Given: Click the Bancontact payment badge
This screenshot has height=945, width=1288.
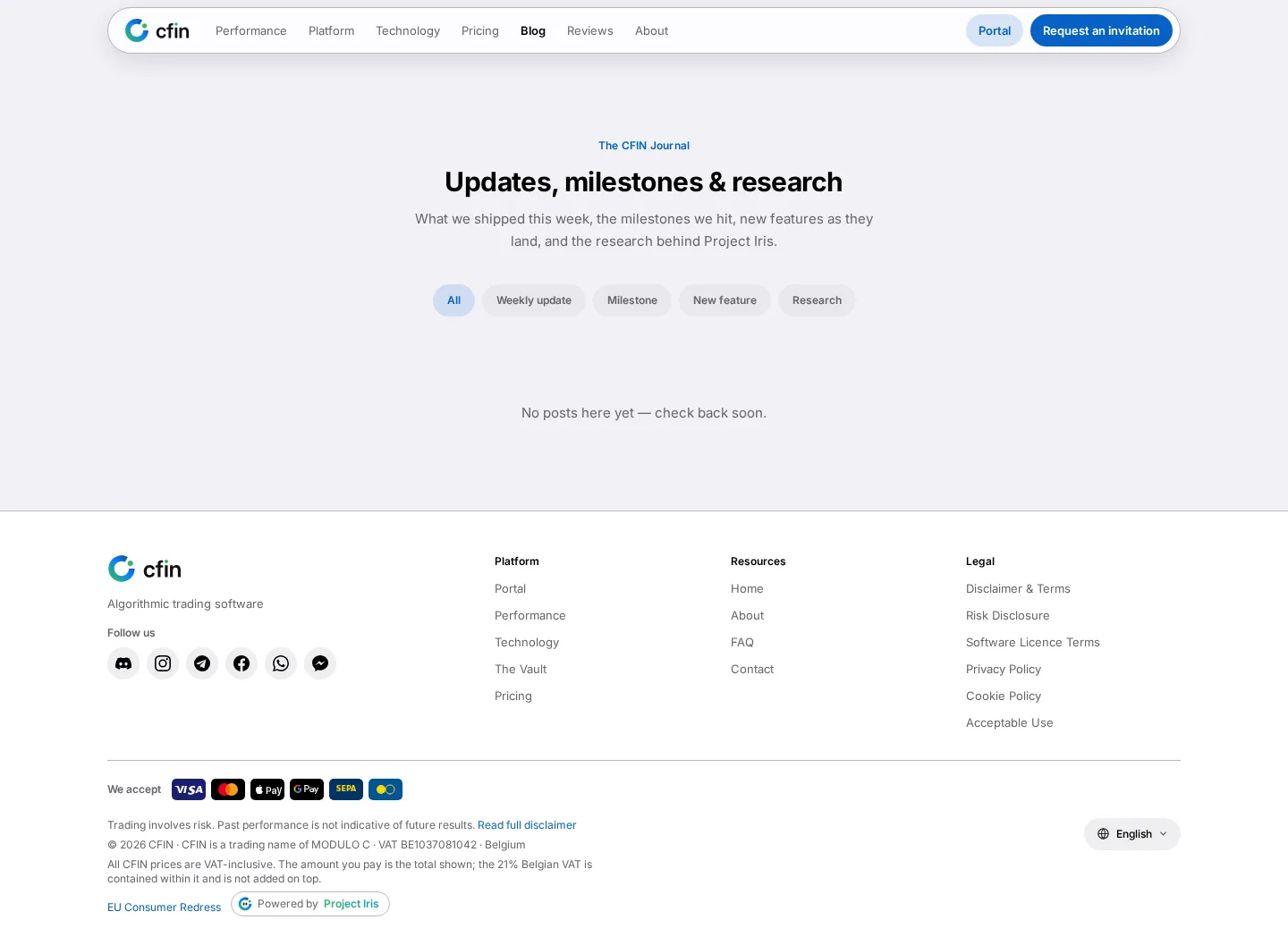Looking at the screenshot, I should [386, 789].
